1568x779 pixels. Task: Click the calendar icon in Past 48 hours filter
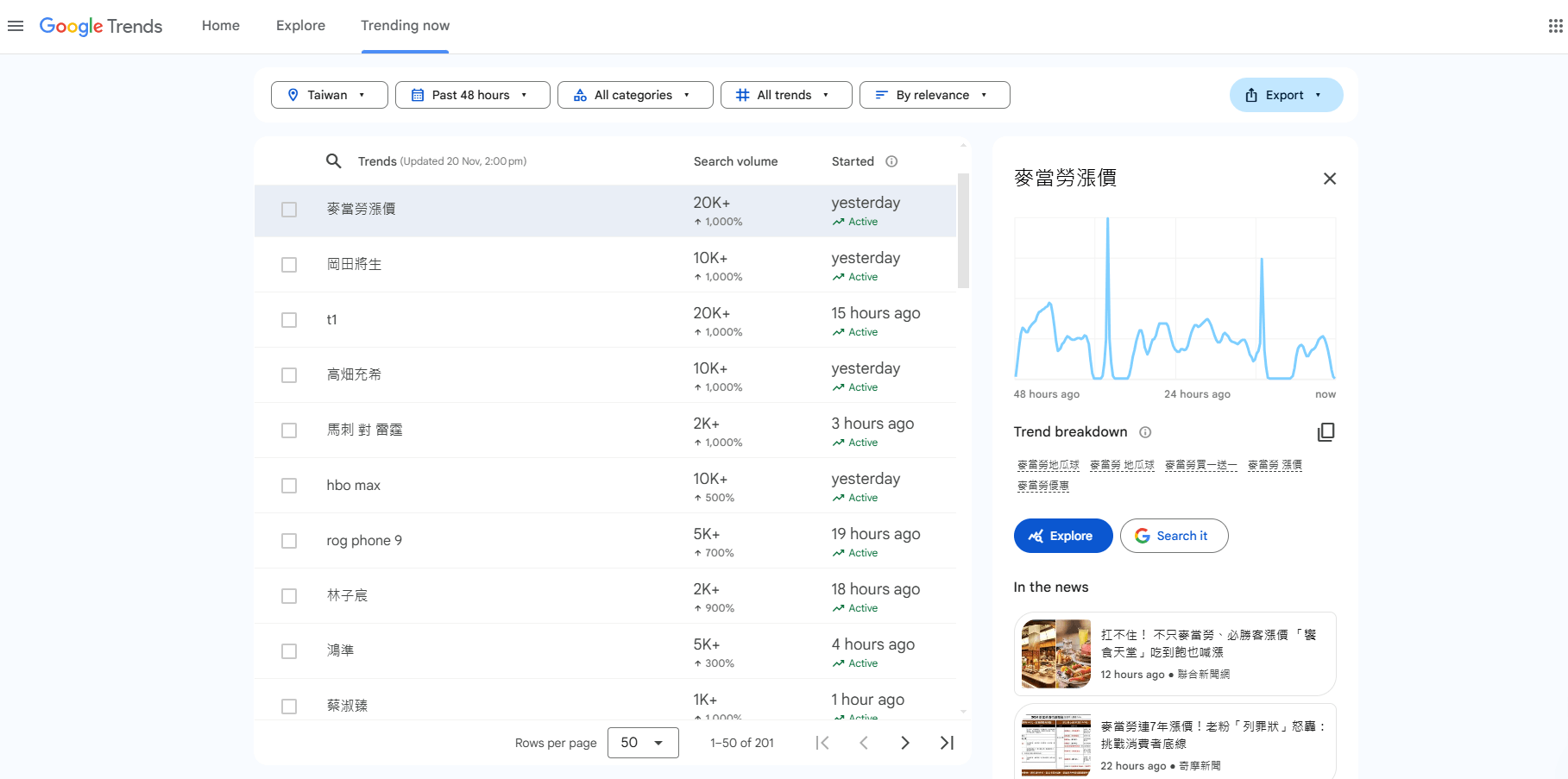point(418,95)
